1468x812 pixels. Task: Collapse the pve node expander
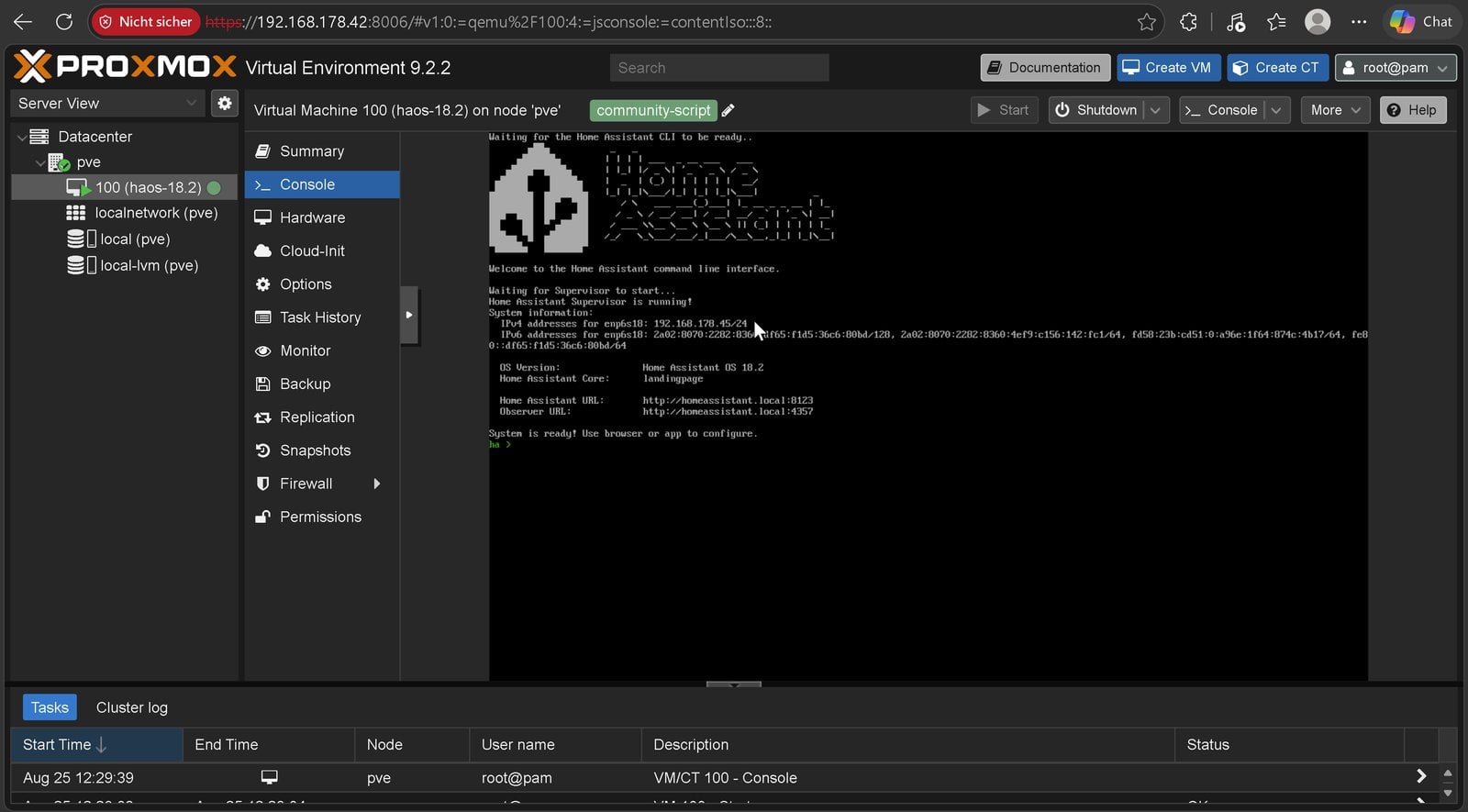coord(39,162)
